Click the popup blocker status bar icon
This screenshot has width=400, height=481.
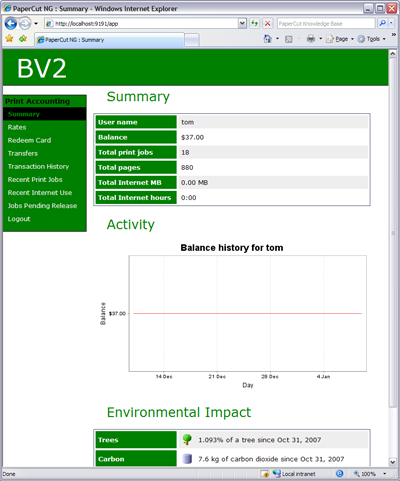coord(265,474)
